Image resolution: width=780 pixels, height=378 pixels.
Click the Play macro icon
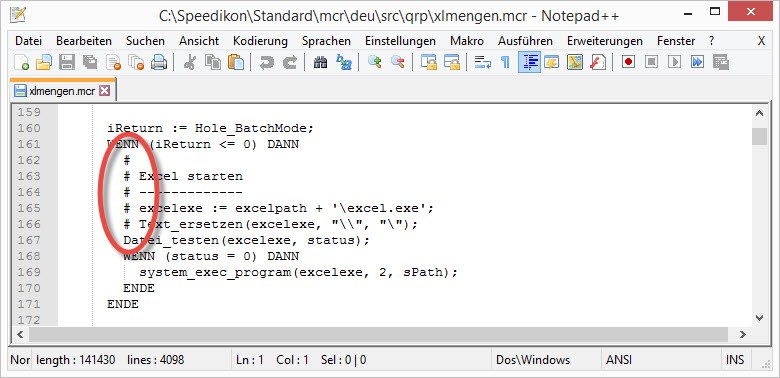(674, 62)
